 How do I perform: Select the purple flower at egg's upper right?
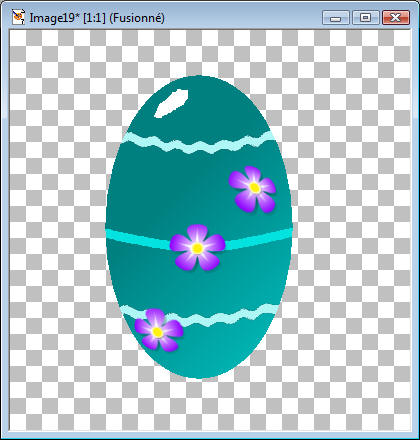tap(253, 189)
